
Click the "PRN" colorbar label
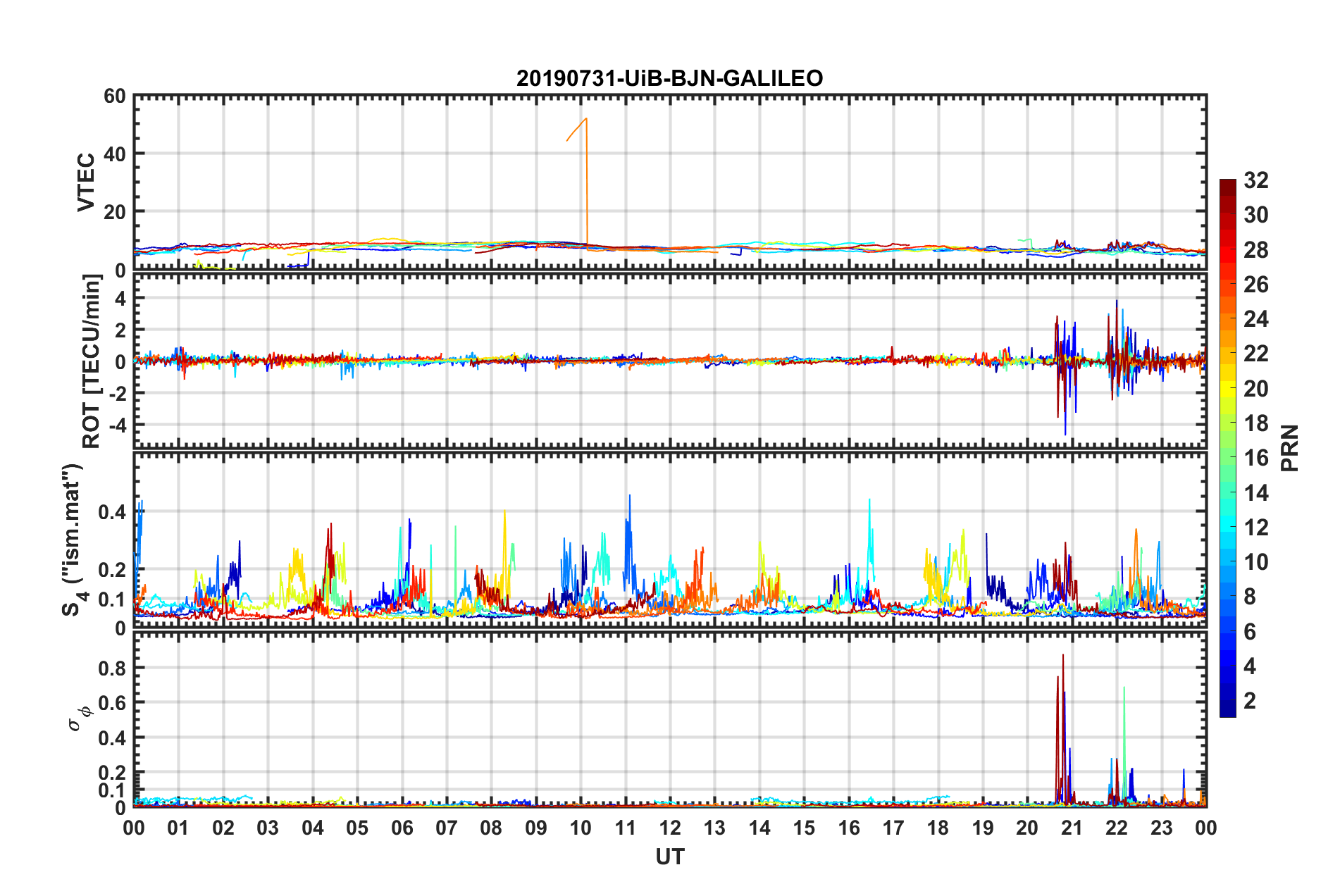pos(1290,448)
